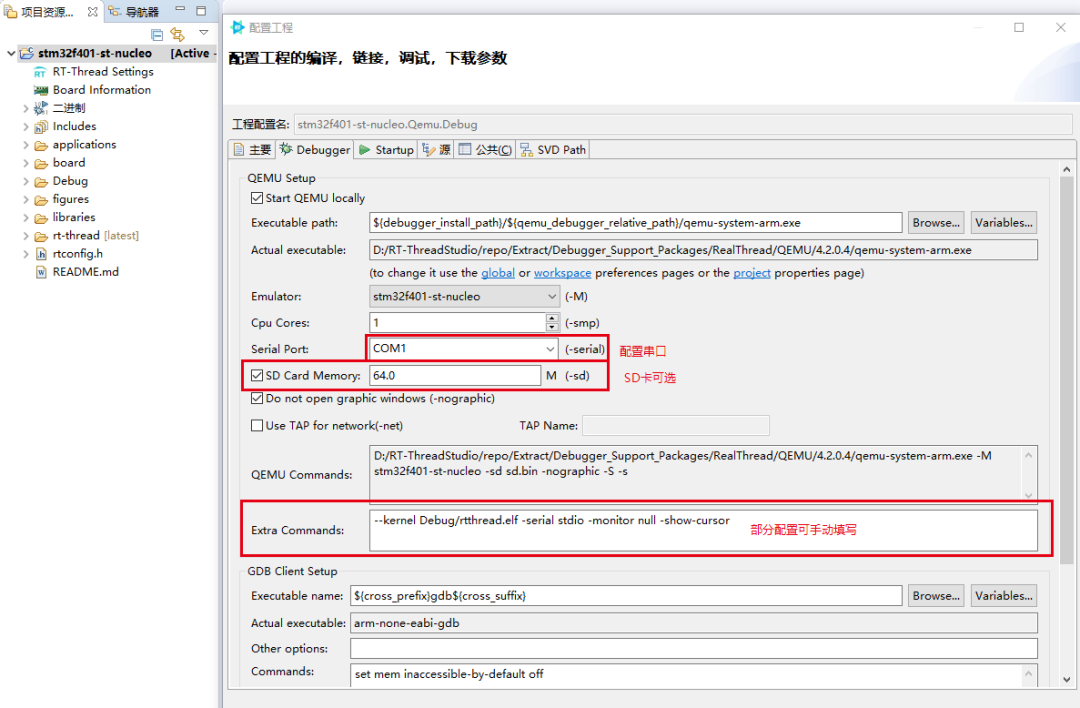Toggle SD Card Memory checkbox
The image size is (1080, 708).
pyautogui.click(x=257, y=375)
